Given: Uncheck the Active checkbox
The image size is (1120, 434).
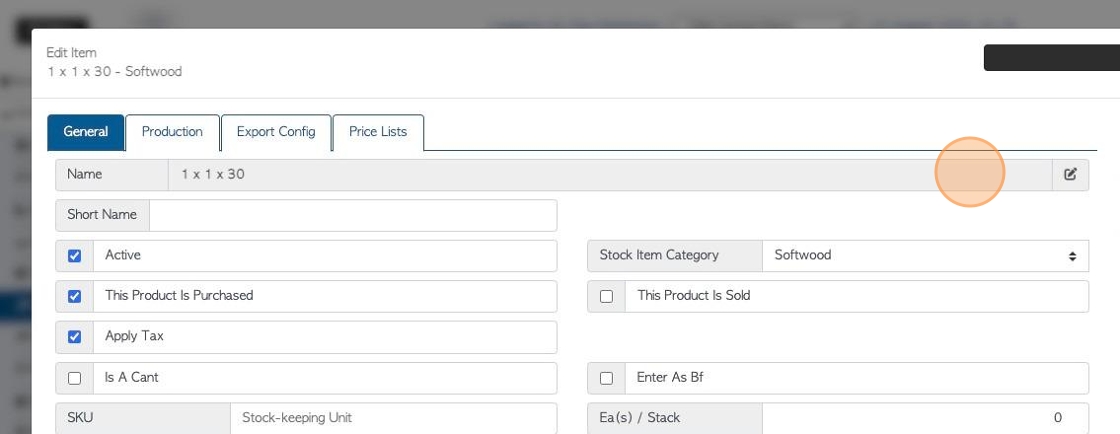Looking at the screenshot, I should 74,256.
